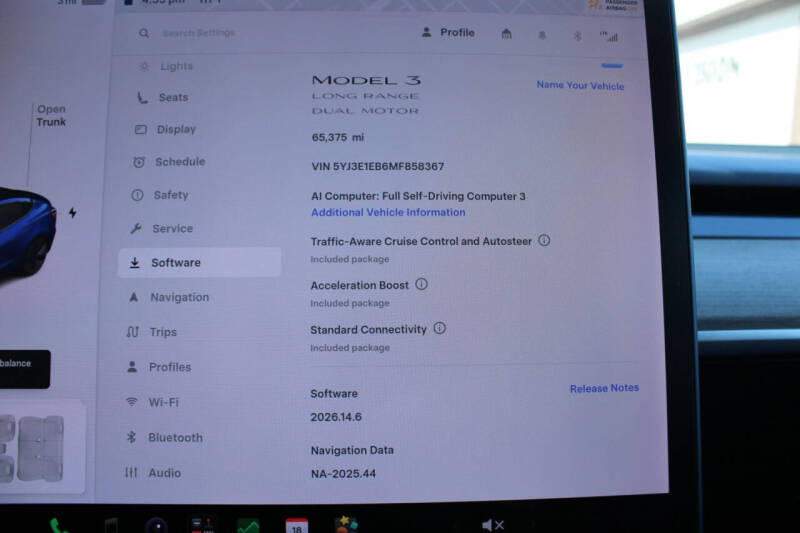The width and height of the screenshot is (800, 533).
Task: Open the Wi-Fi settings menu
Action: [152, 402]
